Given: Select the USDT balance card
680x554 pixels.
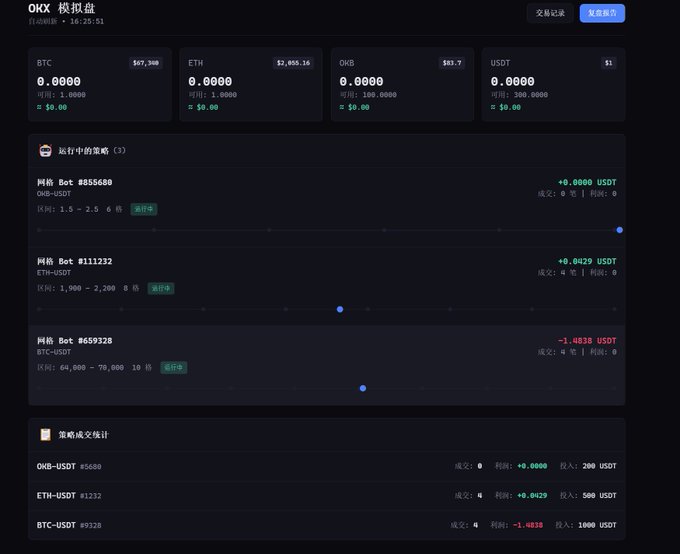Looking at the screenshot, I should (x=553, y=84).
